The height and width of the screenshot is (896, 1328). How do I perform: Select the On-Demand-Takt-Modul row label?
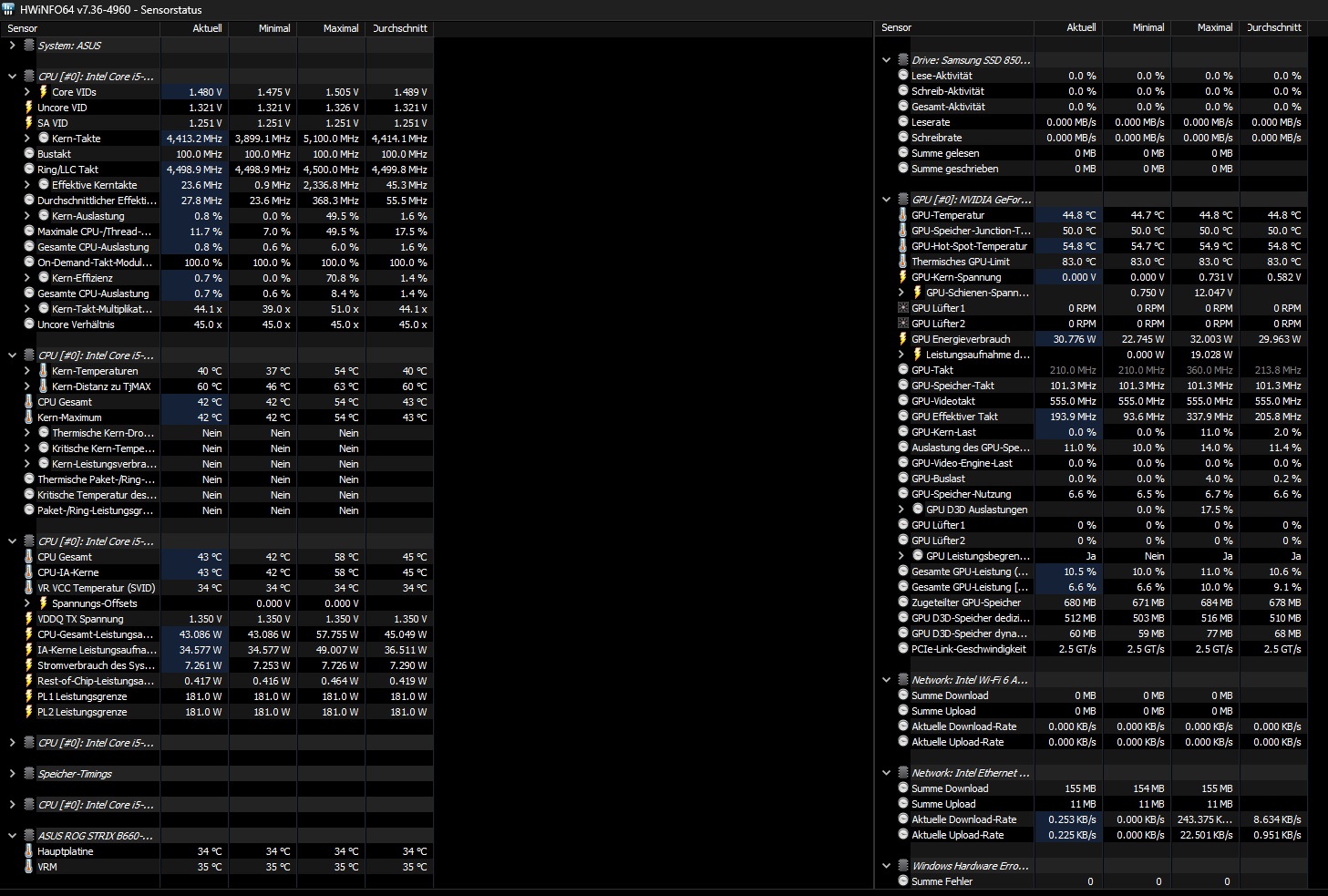(x=95, y=263)
